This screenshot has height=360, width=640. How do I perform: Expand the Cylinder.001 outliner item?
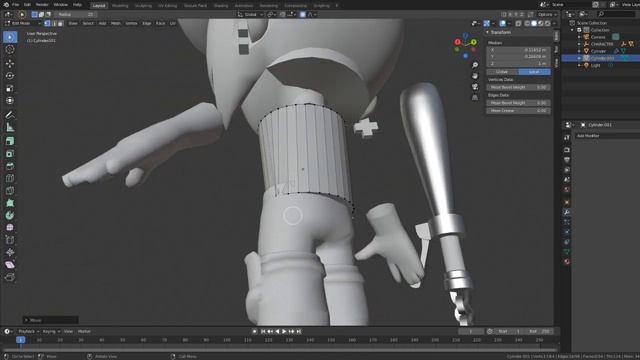(x=579, y=58)
